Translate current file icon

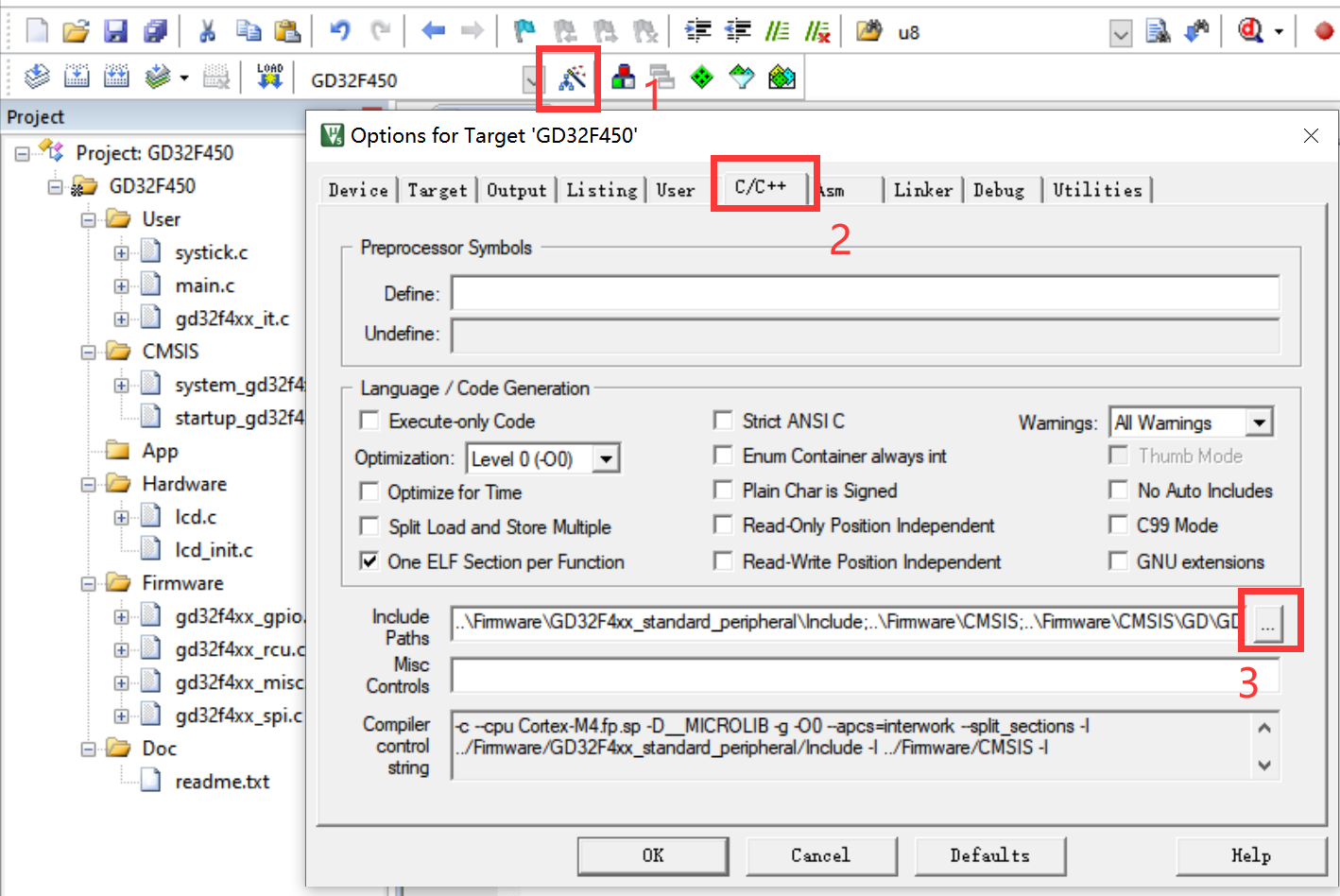[37, 77]
